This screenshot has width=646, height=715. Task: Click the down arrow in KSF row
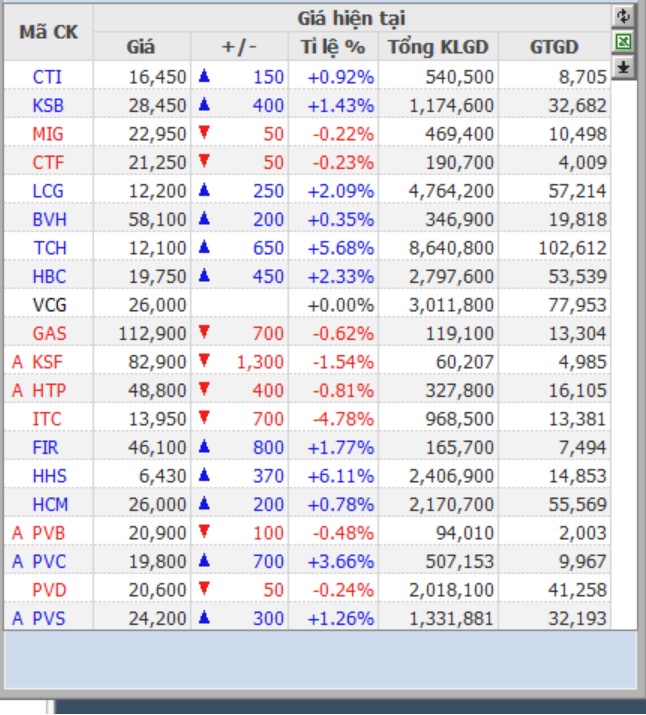click(x=204, y=361)
